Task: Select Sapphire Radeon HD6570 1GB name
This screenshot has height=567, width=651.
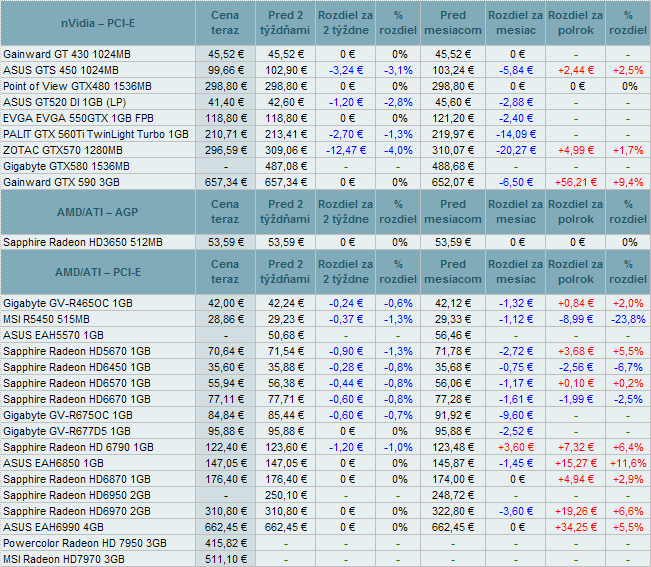Action: pyautogui.click(x=77, y=384)
